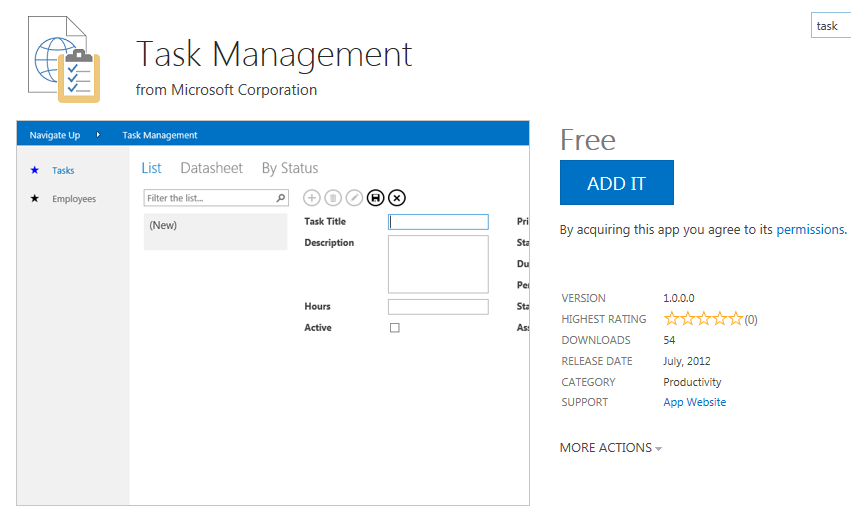Click Task Management breadcrumb in blue bar
Screen dimensions: 851x514
[160, 135]
